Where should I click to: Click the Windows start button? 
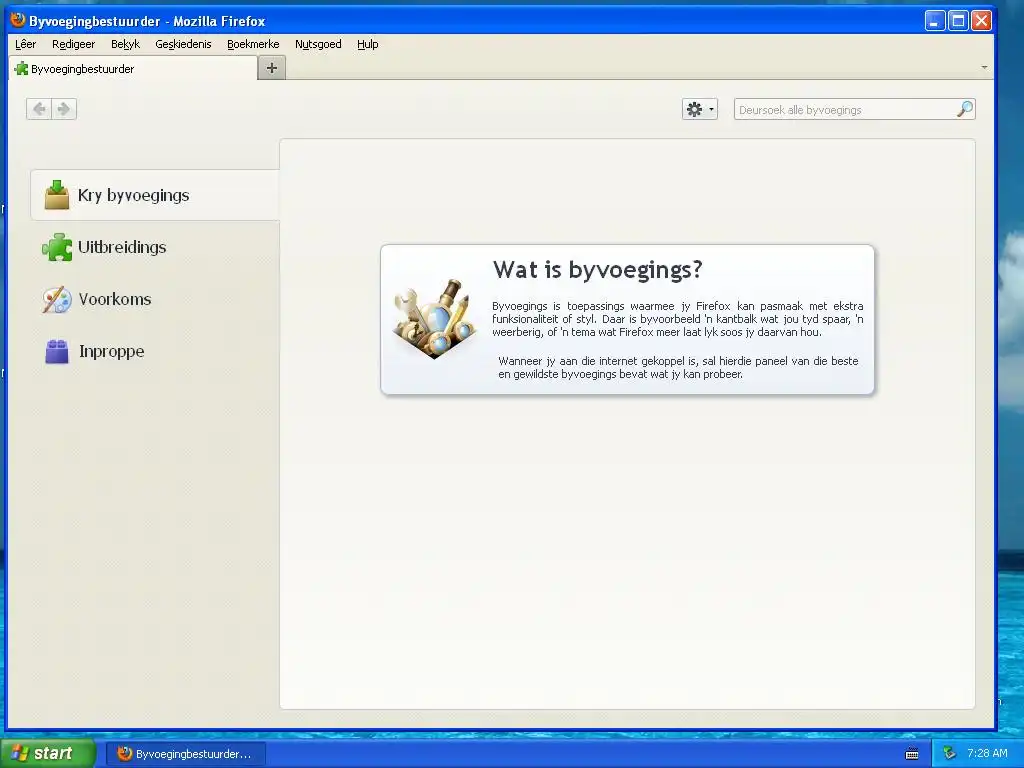48,754
